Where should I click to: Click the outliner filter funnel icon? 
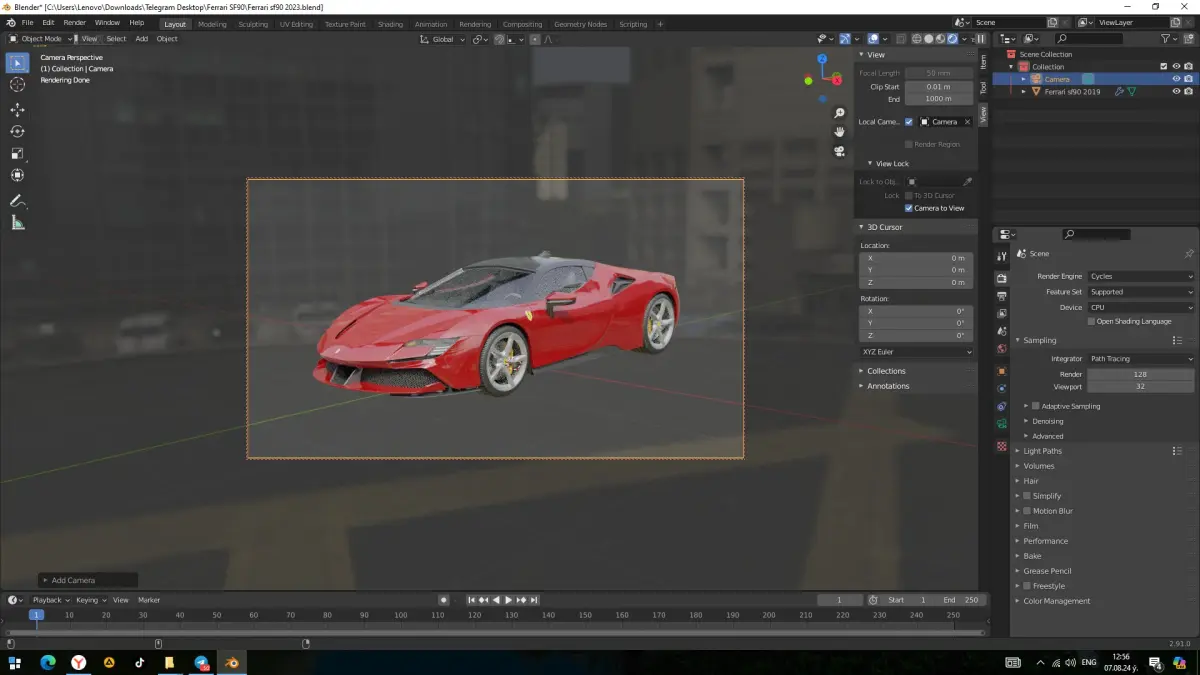click(1167, 39)
